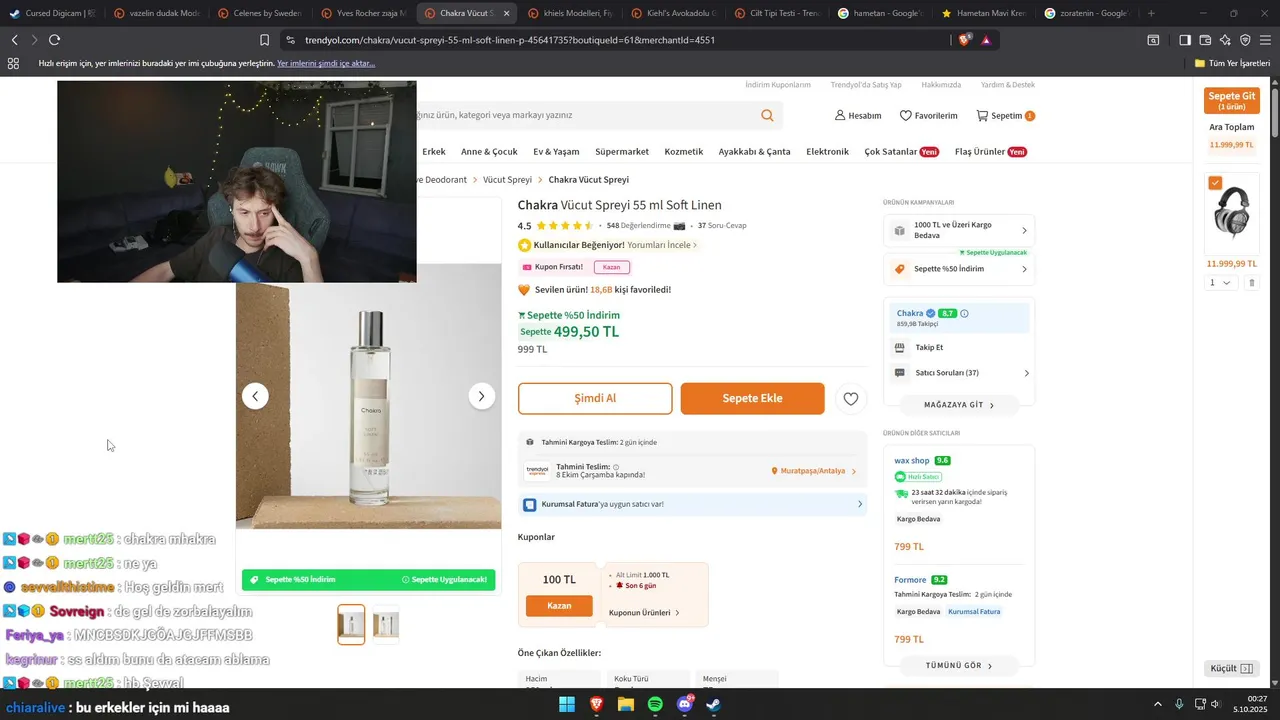The image size is (1280, 720).
Task: Select first product thumbnail image
Action: [351, 624]
